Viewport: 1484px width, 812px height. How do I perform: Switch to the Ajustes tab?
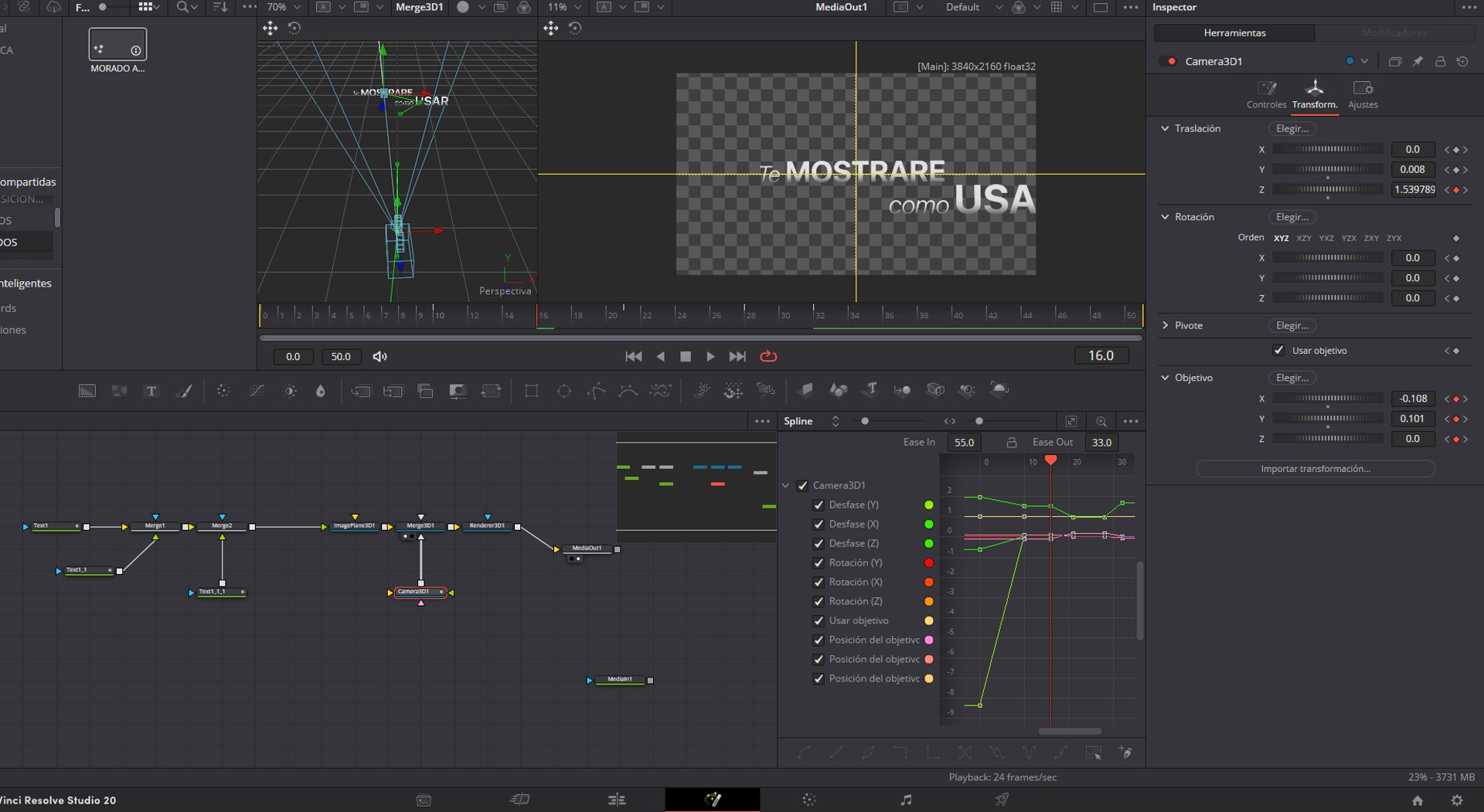[1363, 94]
